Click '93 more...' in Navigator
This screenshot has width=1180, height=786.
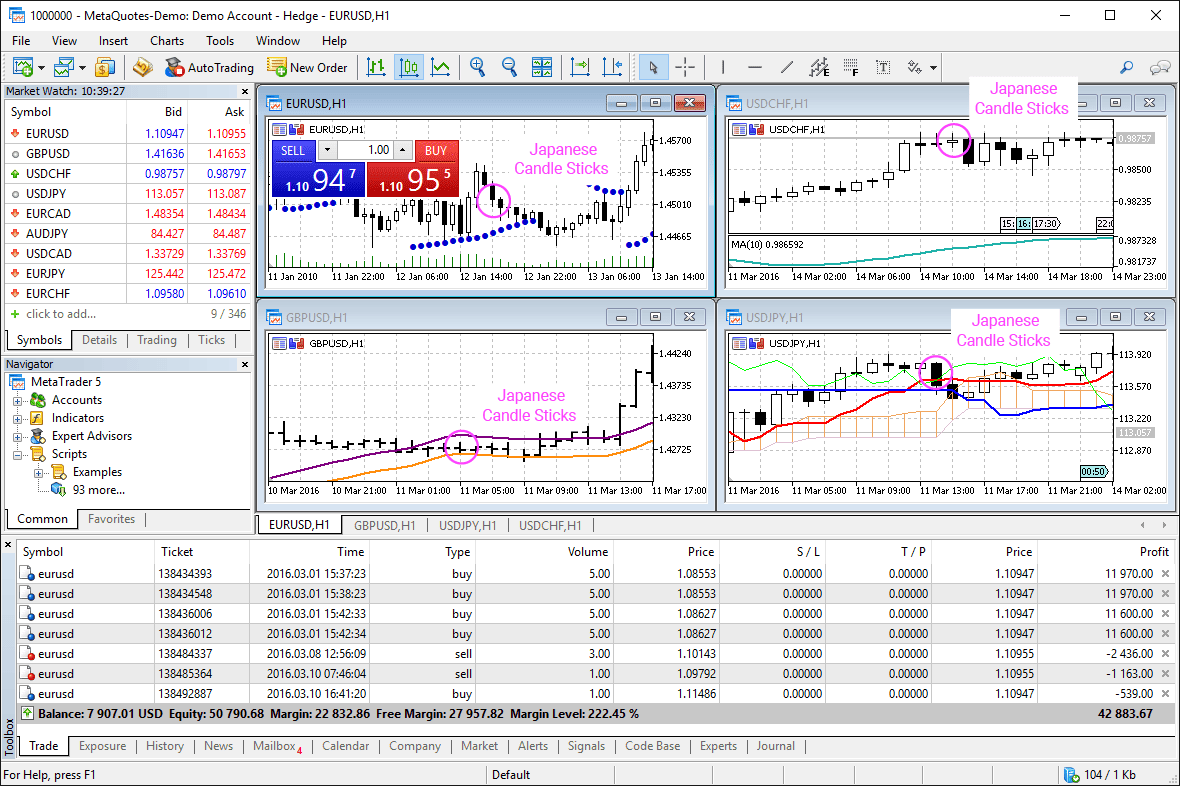(x=99, y=490)
